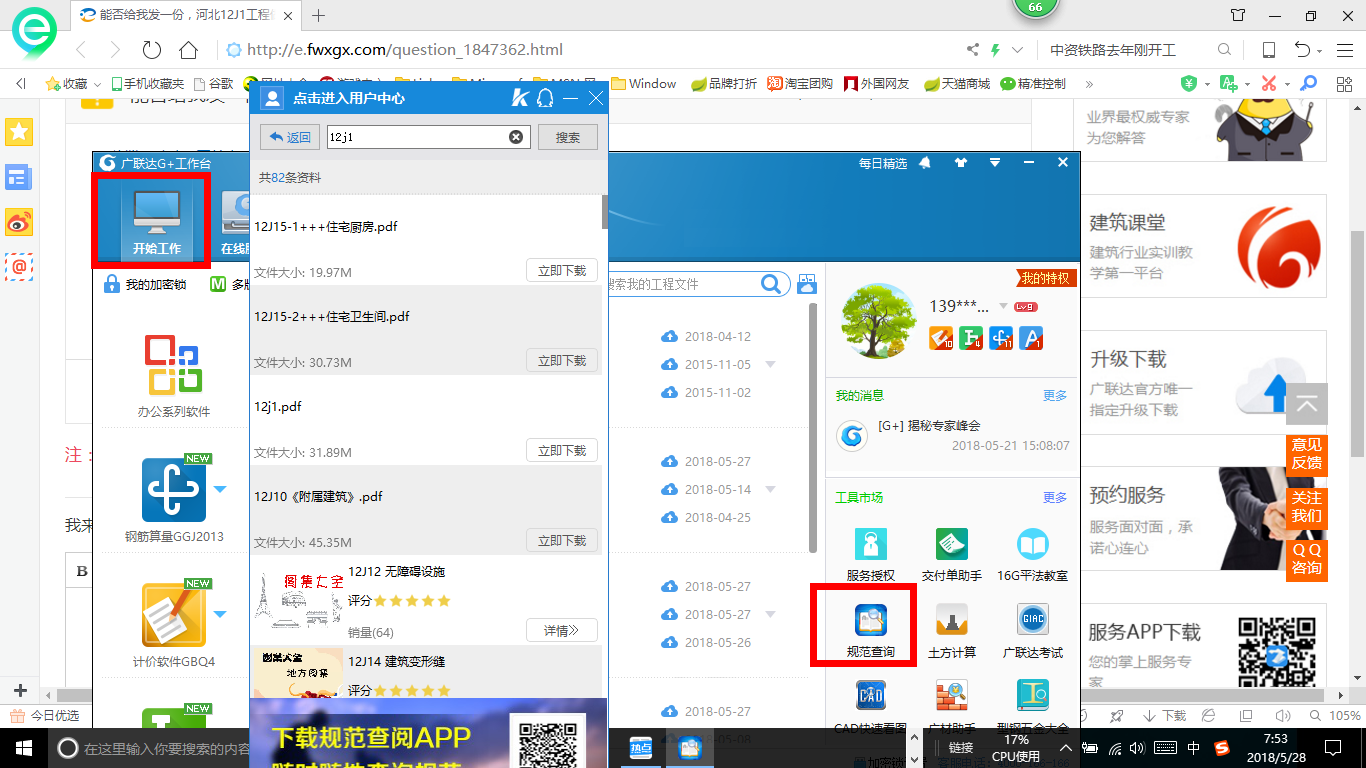Viewport: 1366px width, 768px height.
Task: Click the search results list scrollbar
Action: click(604, 213)
